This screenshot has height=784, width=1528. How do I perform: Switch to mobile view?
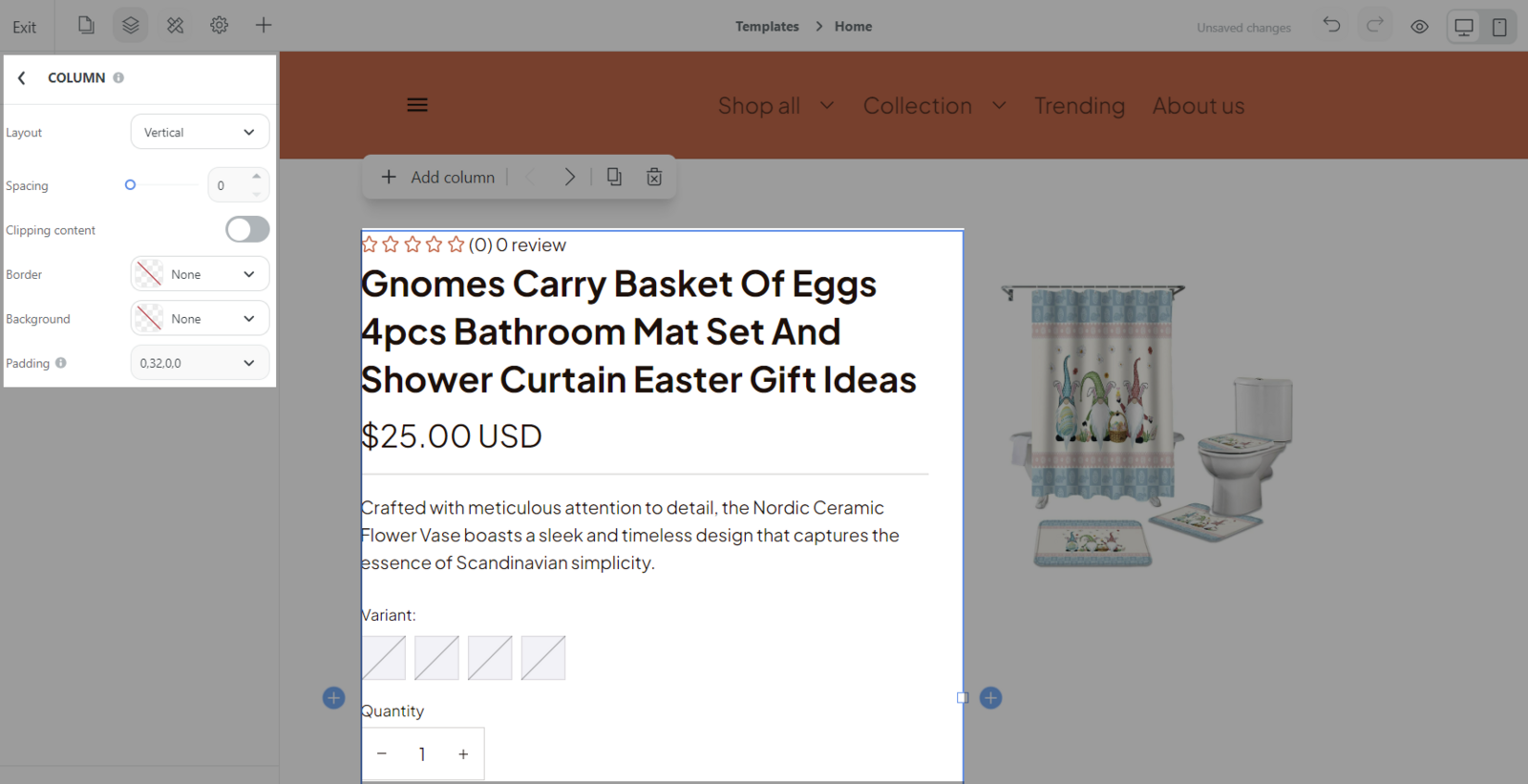pyautogui.click(x=1499, y=27)
